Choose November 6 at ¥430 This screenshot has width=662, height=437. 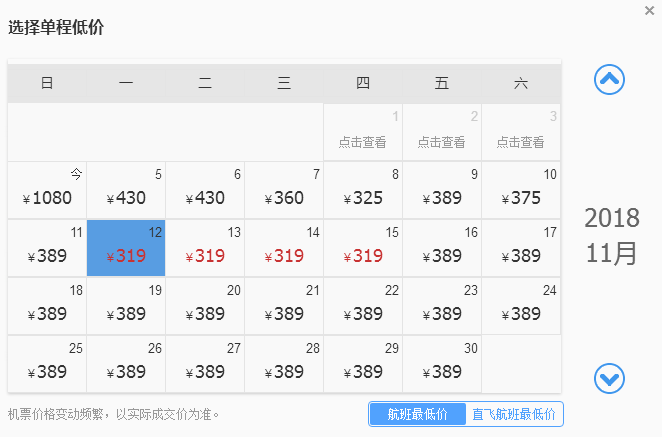pos(205,190)
